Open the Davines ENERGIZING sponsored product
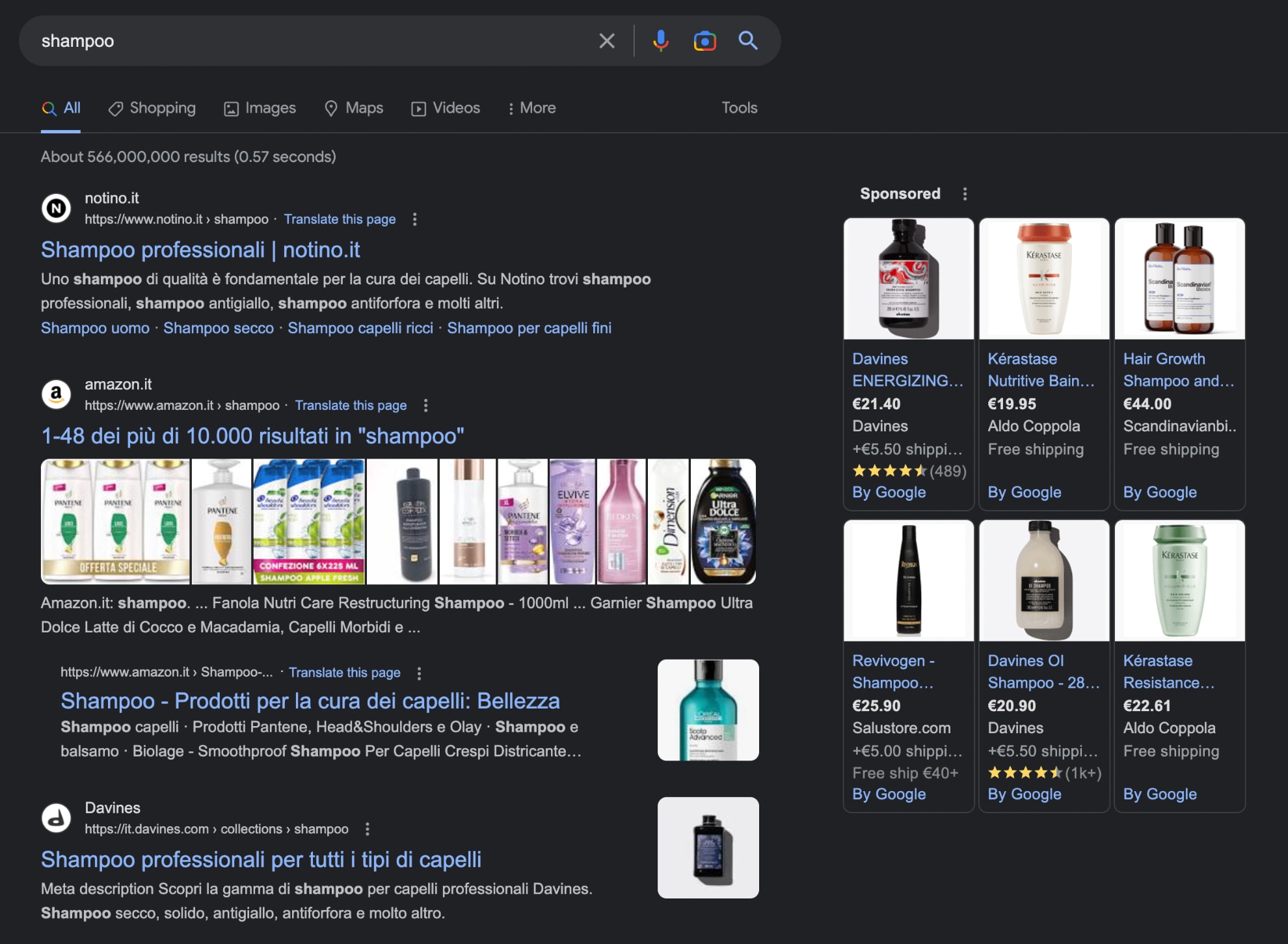The height and width of the screenshot is (944, 1288). (x=907, y=370)
